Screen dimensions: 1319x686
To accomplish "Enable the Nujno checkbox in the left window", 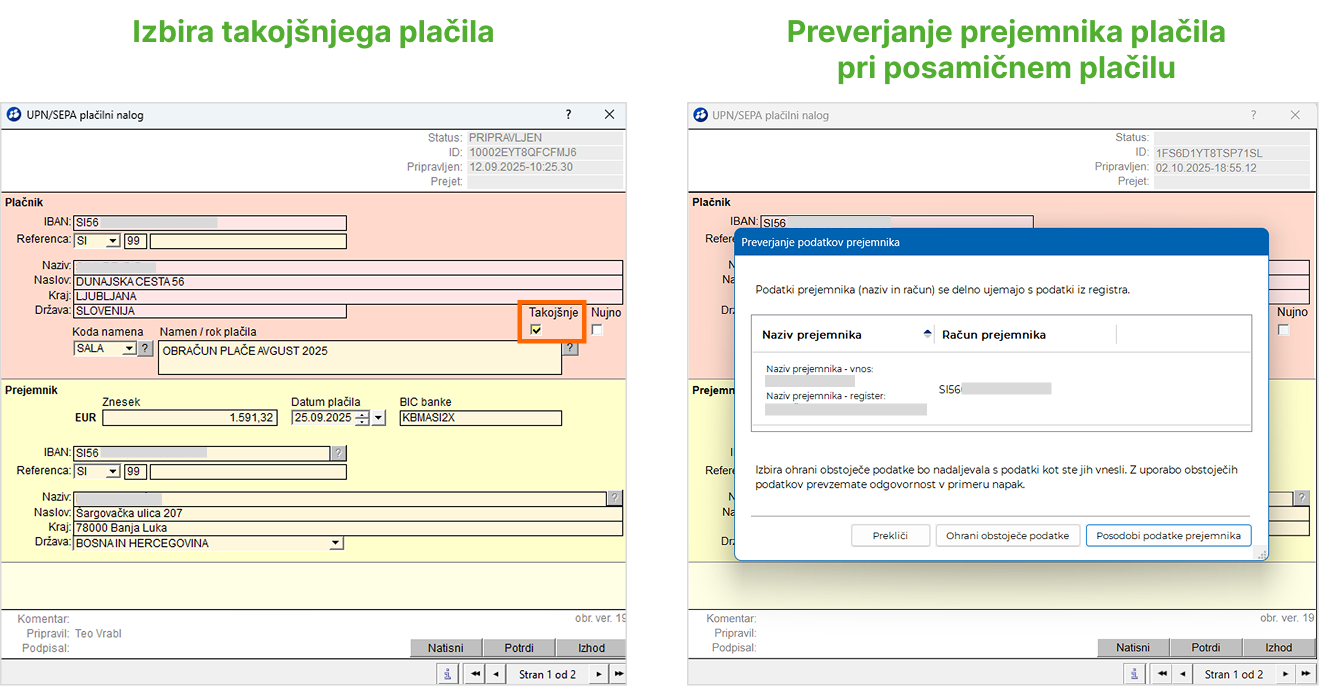I will (597, 330).
